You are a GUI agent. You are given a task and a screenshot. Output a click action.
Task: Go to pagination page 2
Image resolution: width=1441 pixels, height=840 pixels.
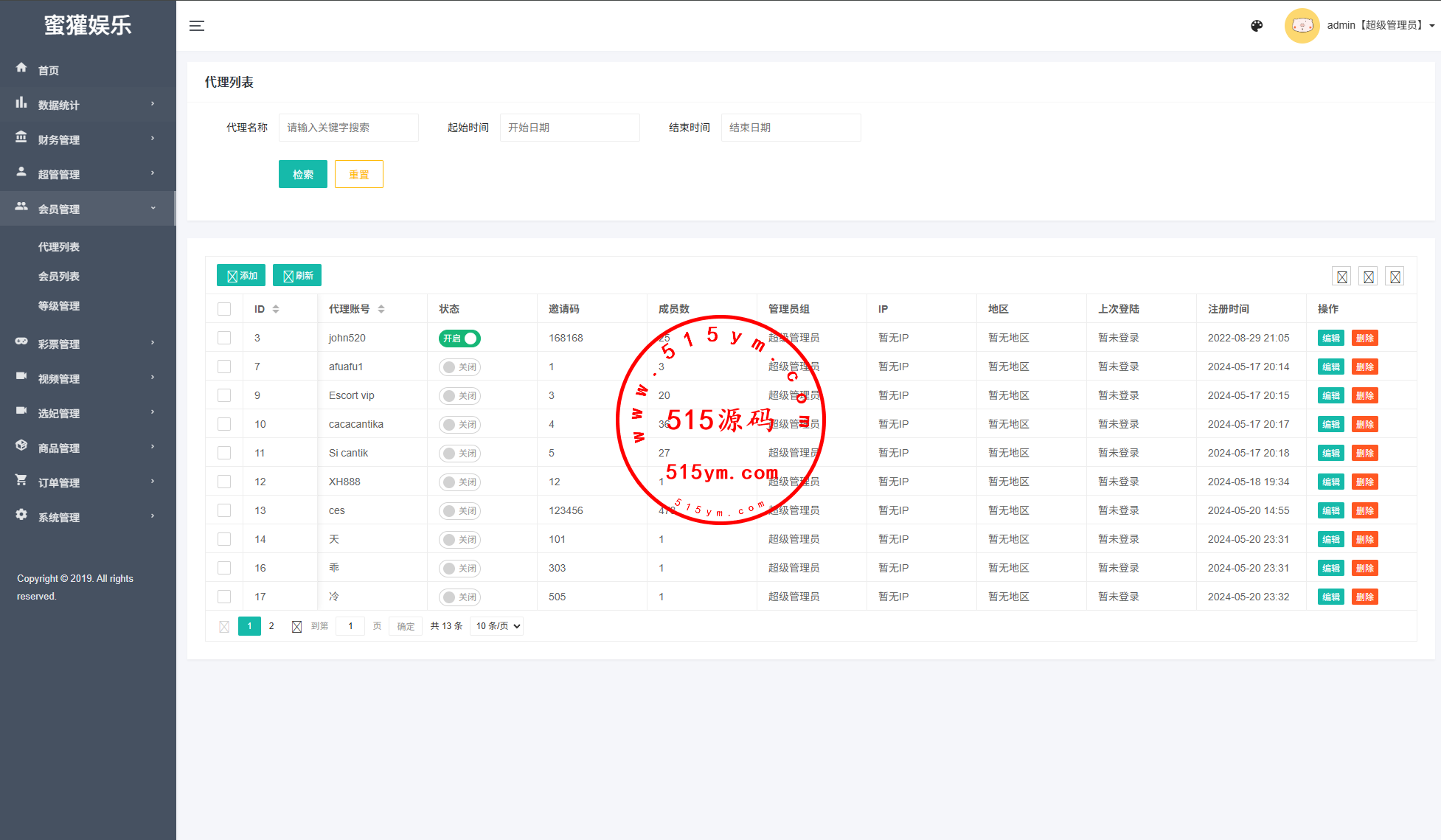click(x=271, y=626)
